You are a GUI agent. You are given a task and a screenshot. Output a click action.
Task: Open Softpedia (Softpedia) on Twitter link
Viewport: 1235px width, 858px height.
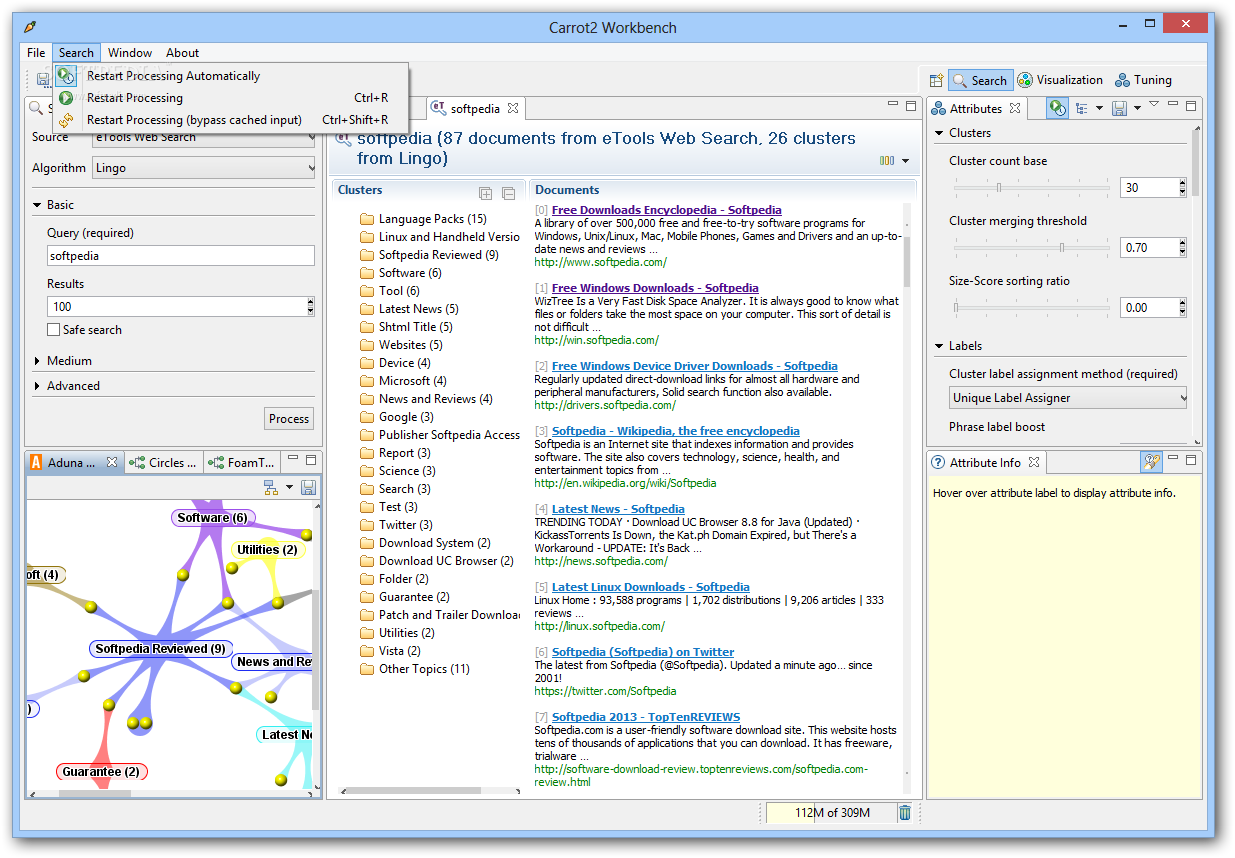(x=643, y=652)
